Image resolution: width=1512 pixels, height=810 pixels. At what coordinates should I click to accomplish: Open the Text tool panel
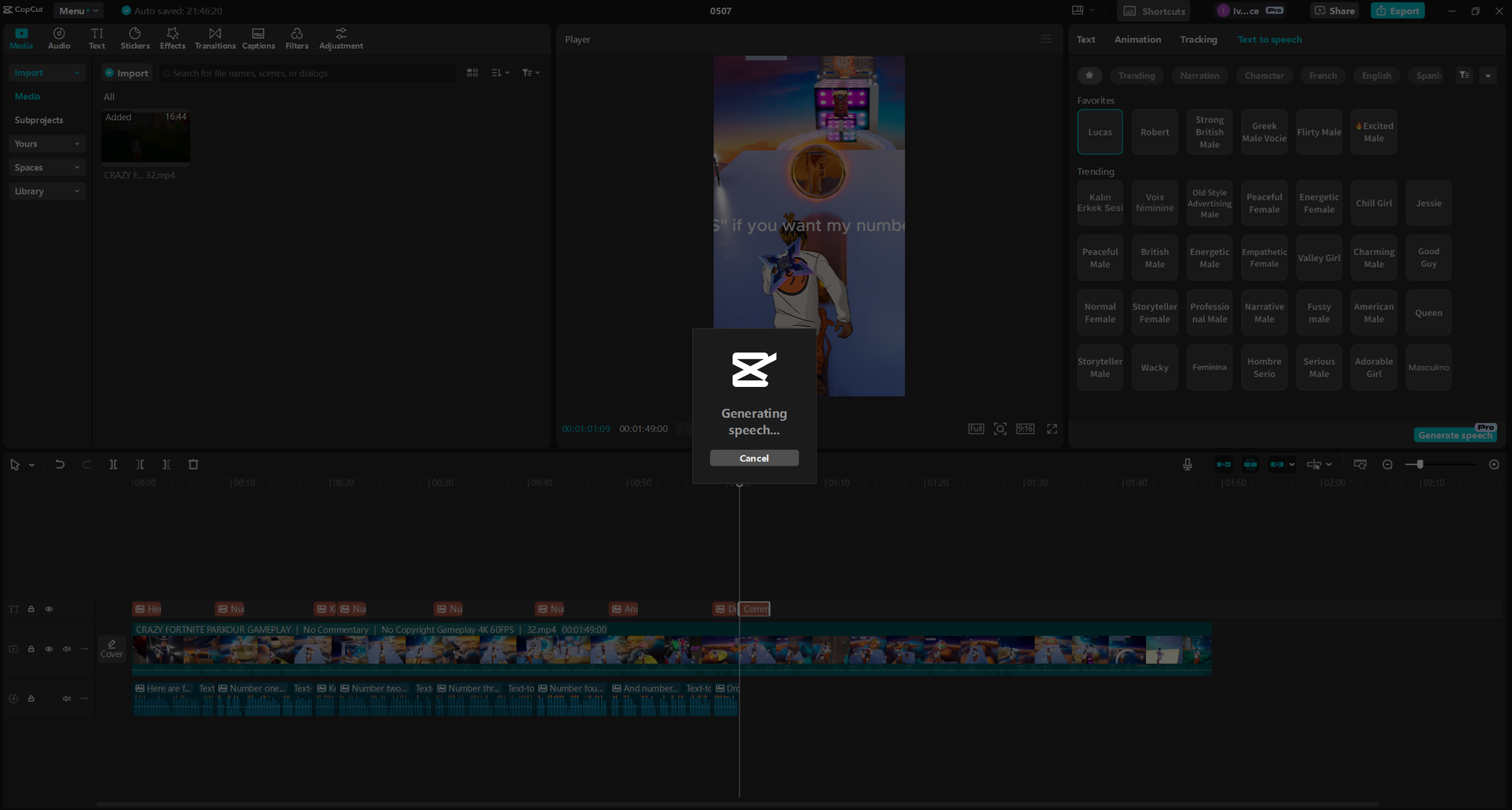tap(97, 38)
